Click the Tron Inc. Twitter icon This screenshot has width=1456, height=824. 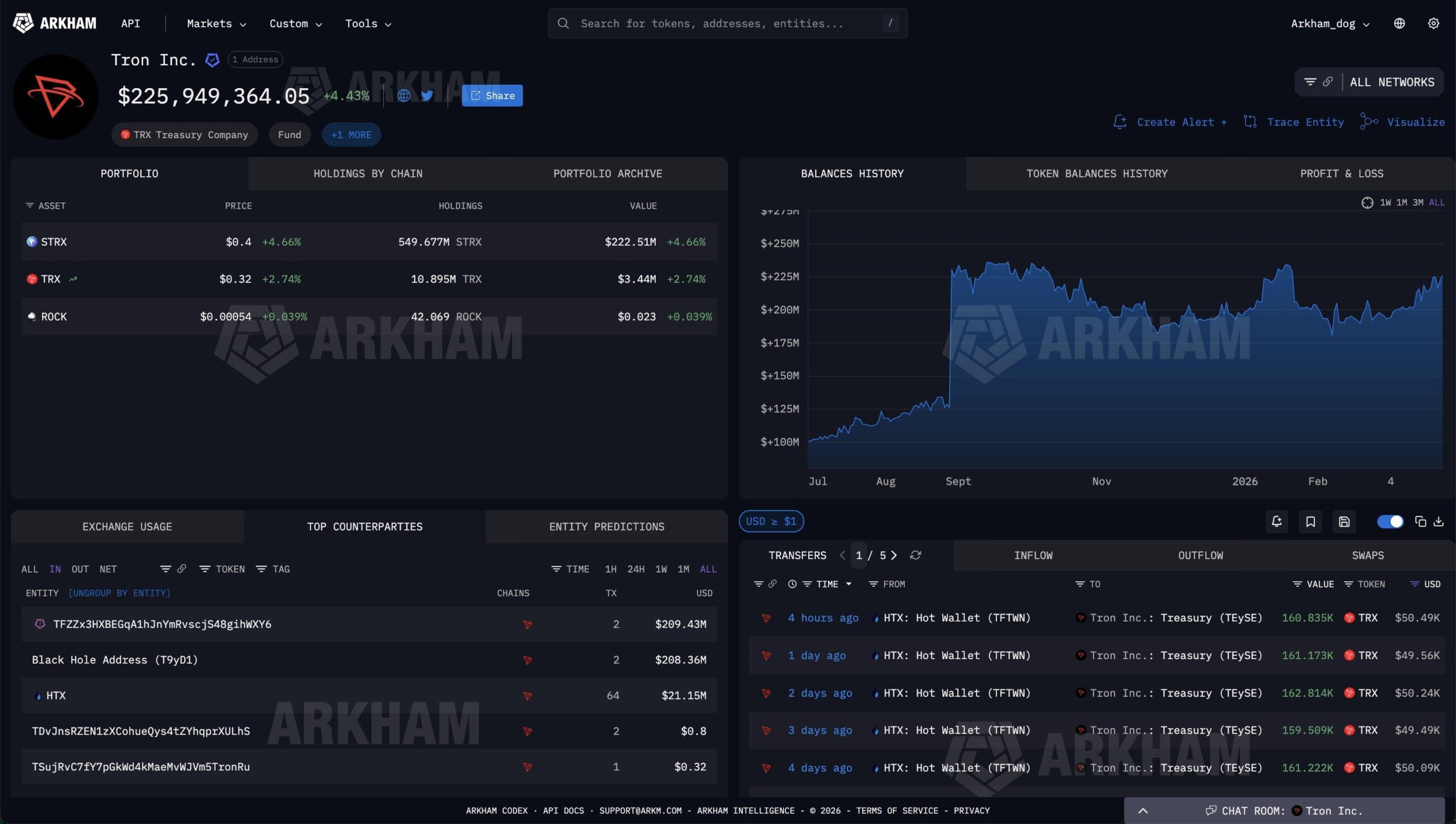[x=428, y=96]
